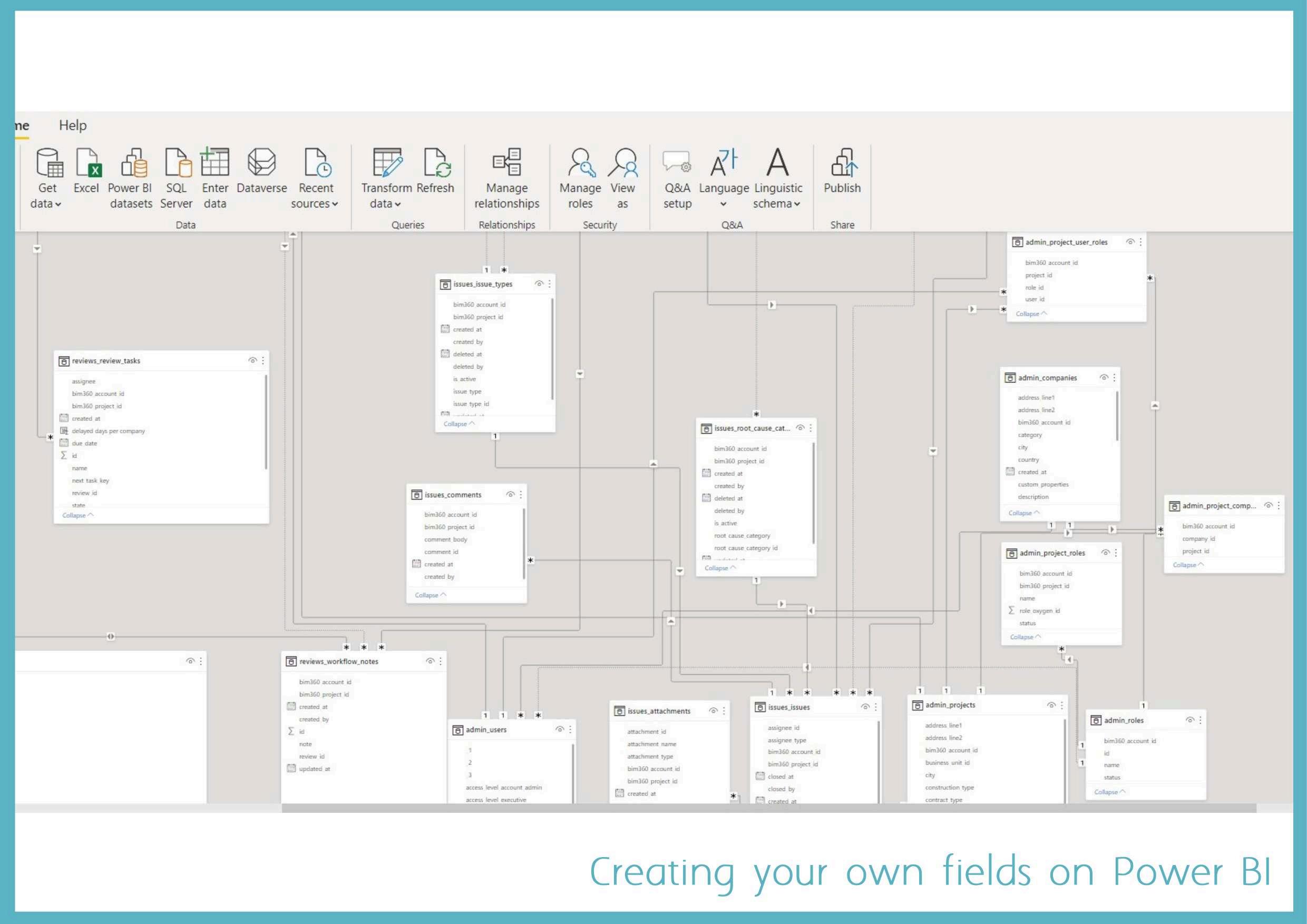Screen dimensions: 1307x924
Task: Toggle visibility eye on issues_issue_types table
Action: [x=539, y=283]
